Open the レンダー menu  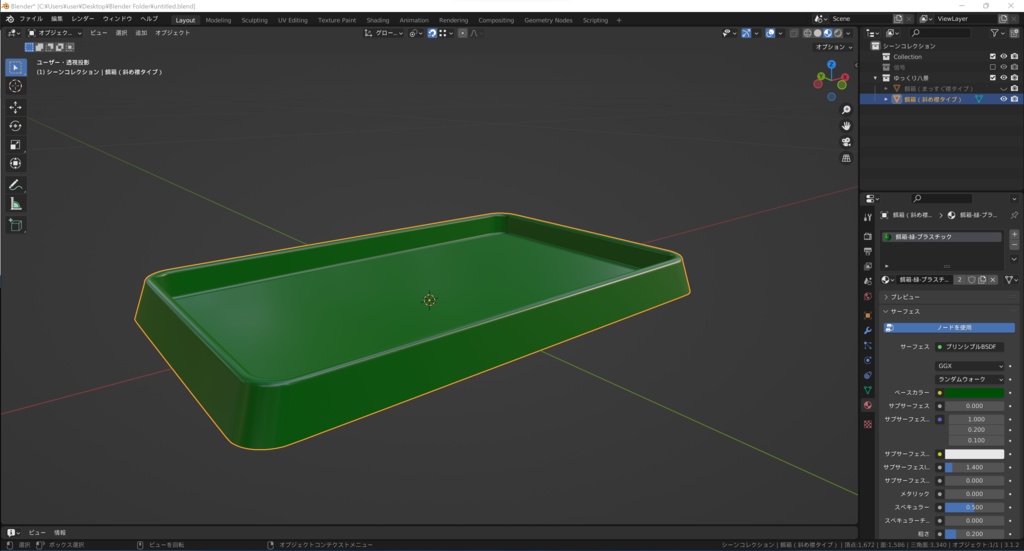tap(83, 19)
